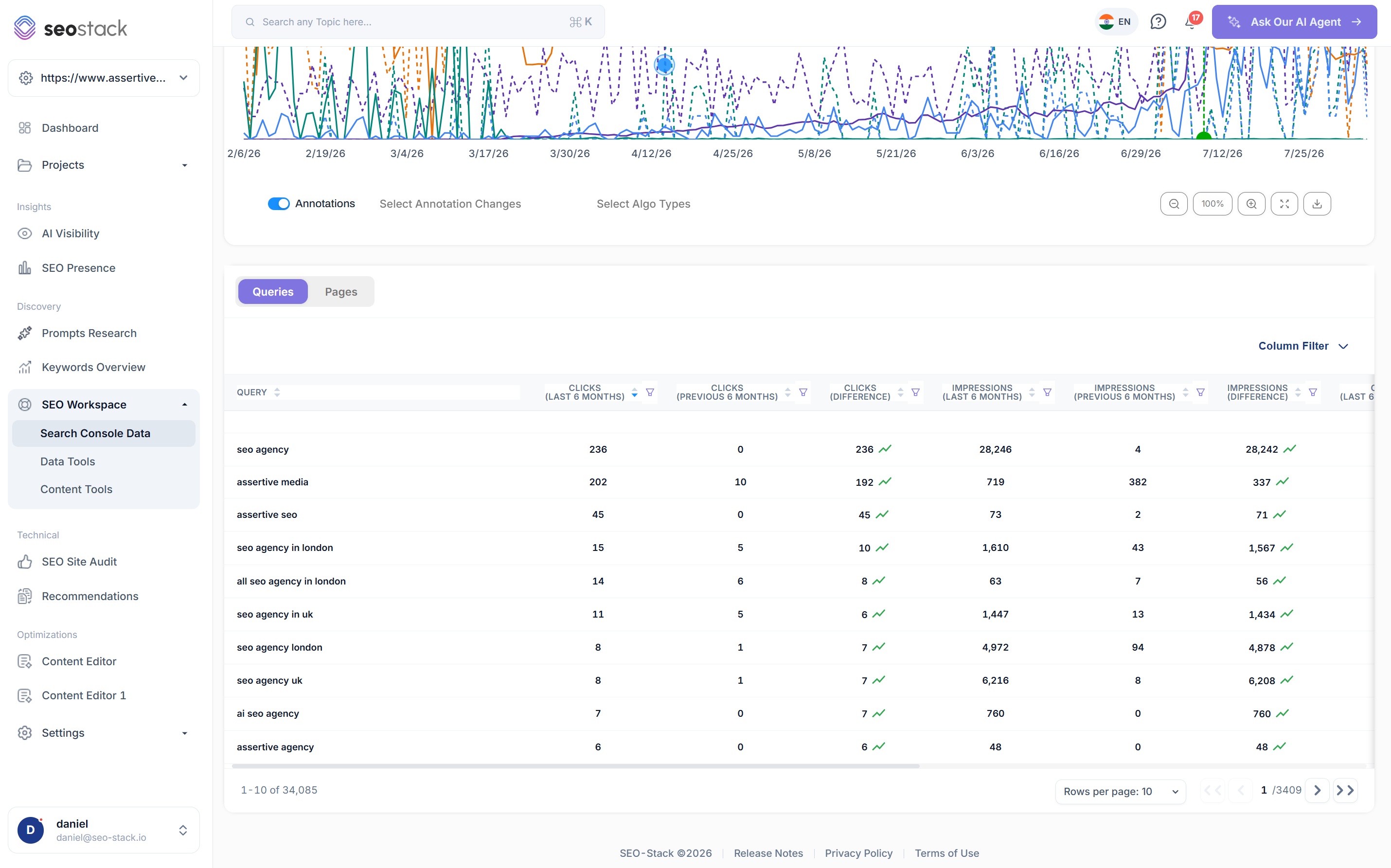Sort by Impressions (Difference) arrows

coord(1298,393)
